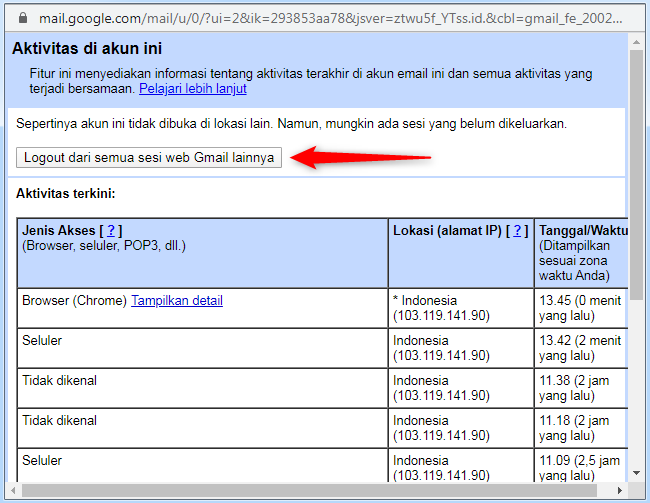650x503 pixels.
Task: Click the mail.google.com URL in address bar
Action: pyautogui.click(x=330, y=18)
